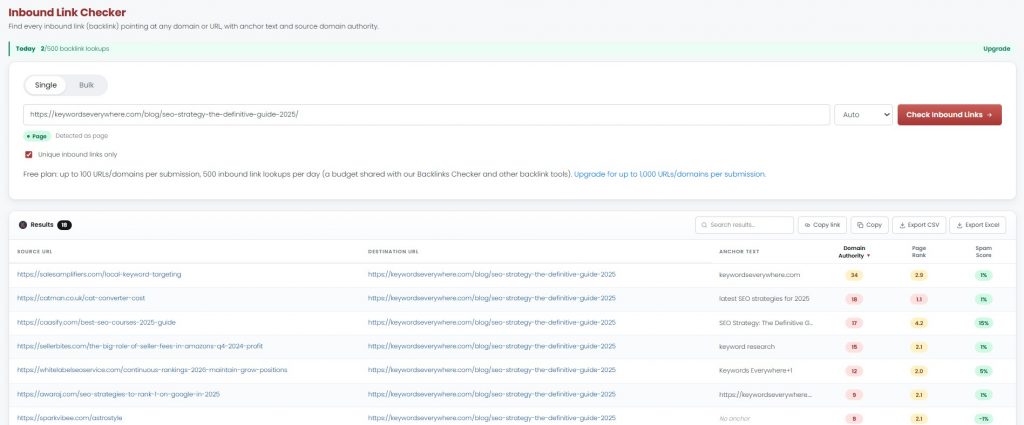Image resolution: width=1024 pixels, height=425 pixels.
Task: Click the Export CSV button
Action: pyautogui.click(x=919, y=225)
